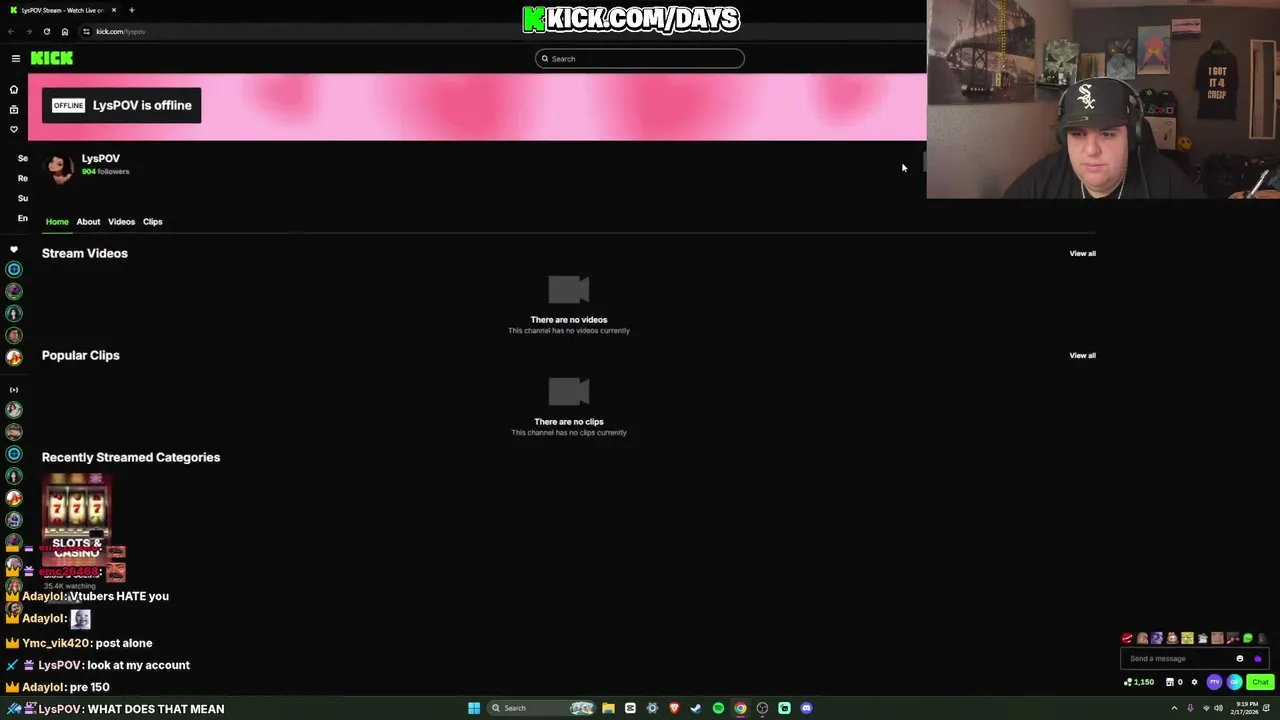The height and width of the screenshot is (720, 1280).
Task: Open the taskbar clock showing 9:19 PM
Action: point(1245,708)
